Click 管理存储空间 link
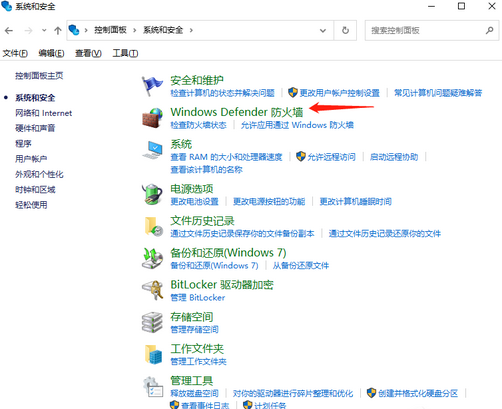The image size is (502, 409). pos(194,329)
